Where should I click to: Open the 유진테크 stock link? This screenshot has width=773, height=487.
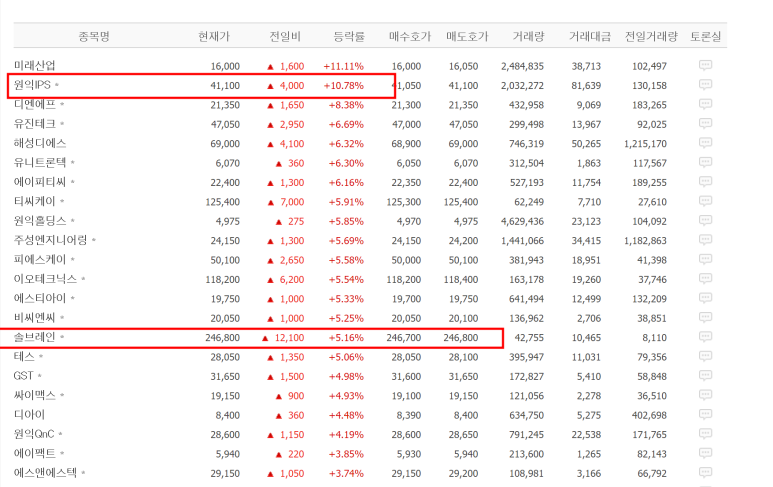pos(35,124)
